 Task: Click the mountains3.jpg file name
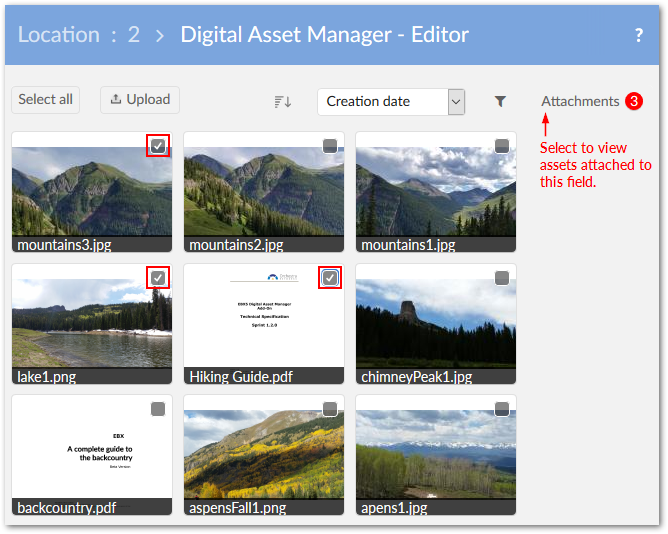click(x=64, y=245)
